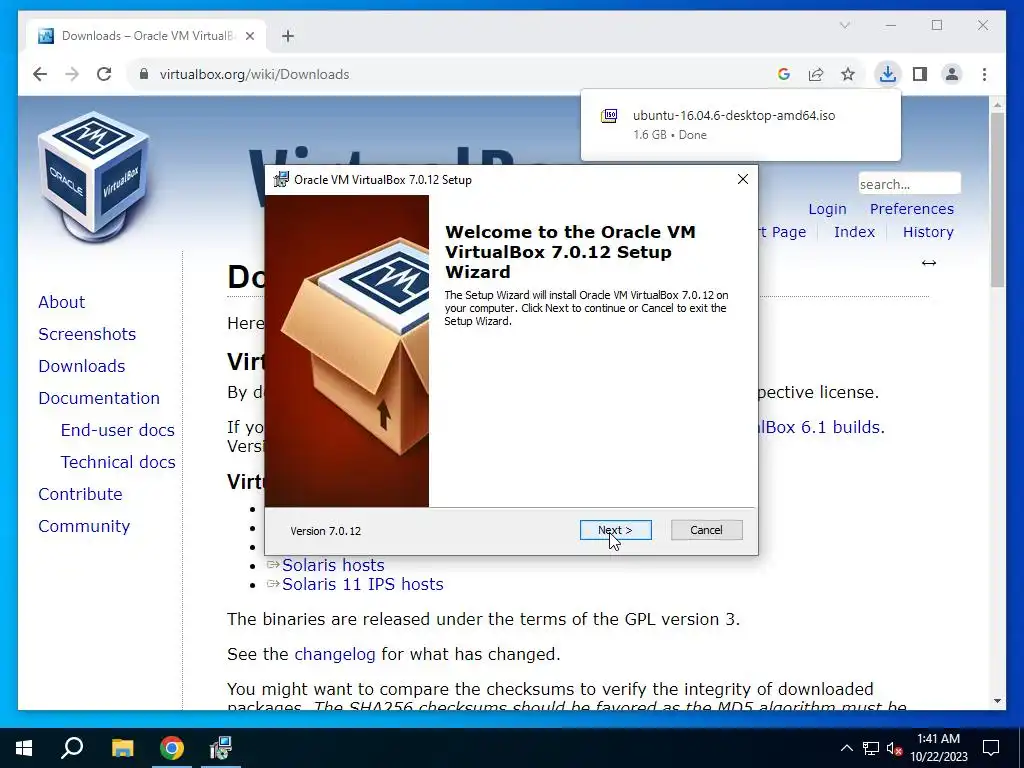The height and width of the screenshot is (768, 1024).
Task: Open the Solaris 11 IPS hosts link
Action: click(x=362, y=584)
